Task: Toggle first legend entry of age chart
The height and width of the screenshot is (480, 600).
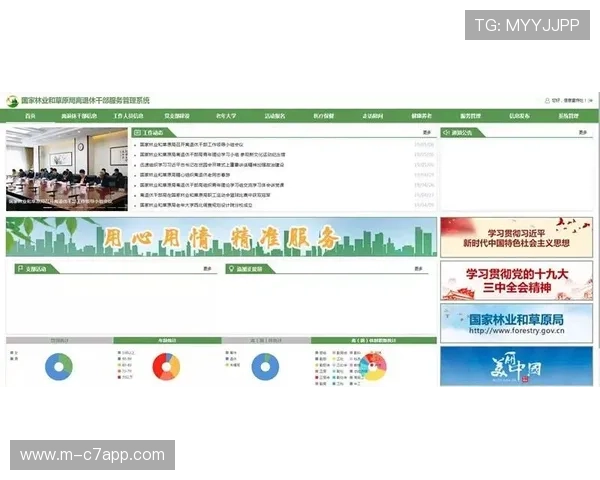Action: pyautogui.click(x=126, y=353)
